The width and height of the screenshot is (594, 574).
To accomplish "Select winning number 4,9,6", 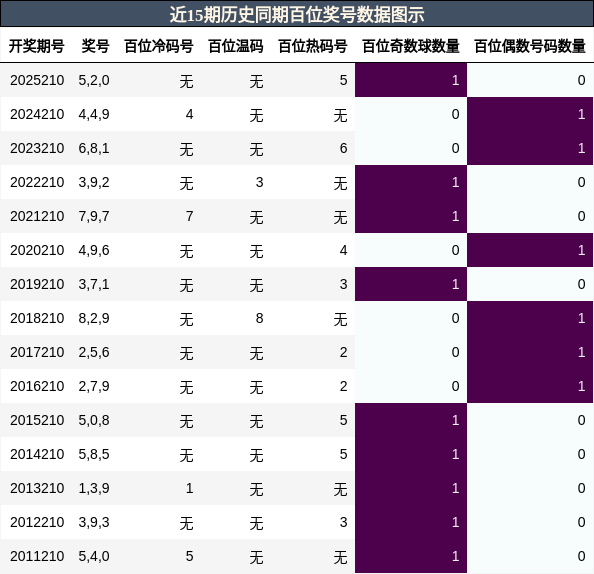I will [94, 250].
